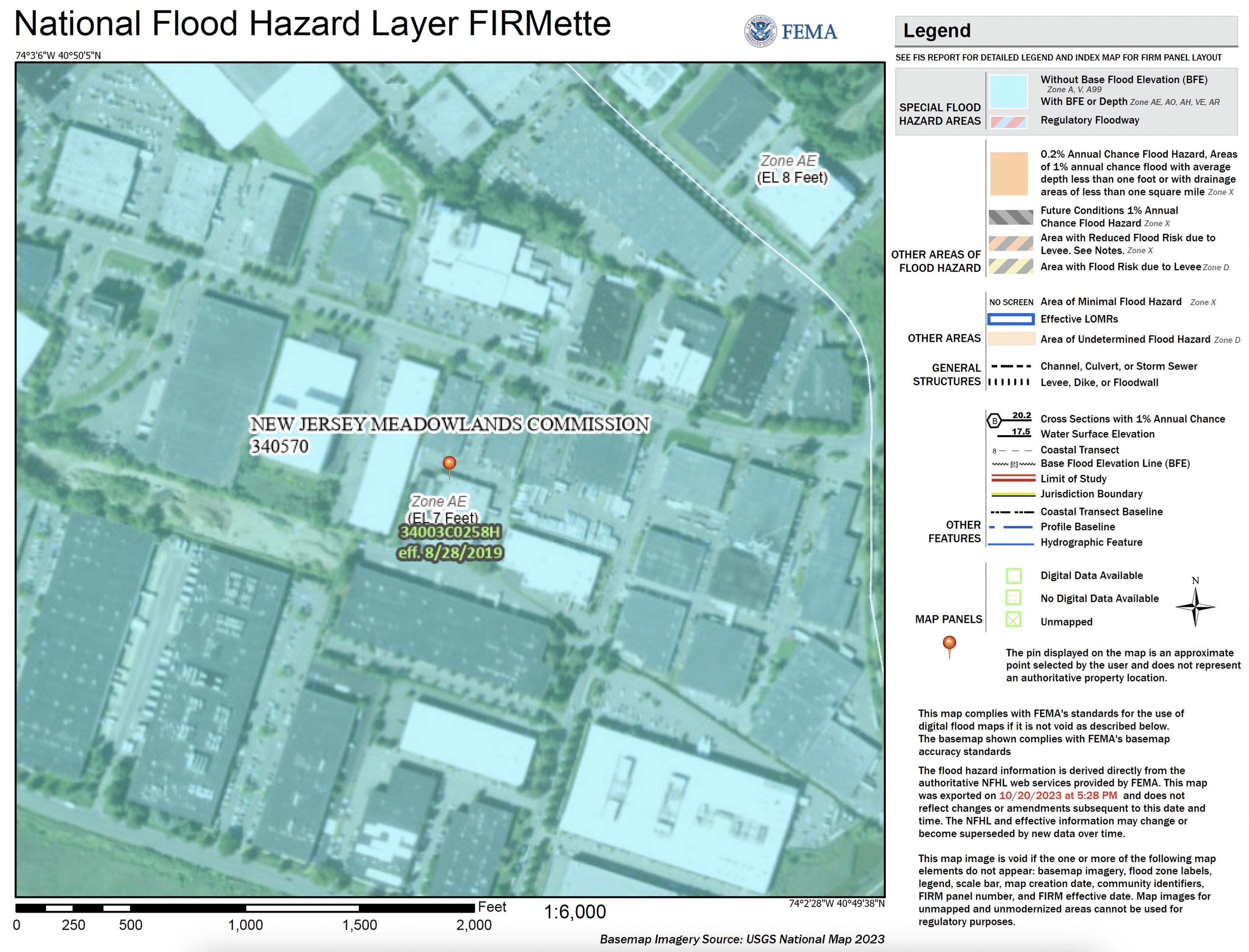Click the light blue Special Flood Hazard swatch
Image resolution: width=1249 pixels, height=952 pixels.
click(x=1008, y=91)
